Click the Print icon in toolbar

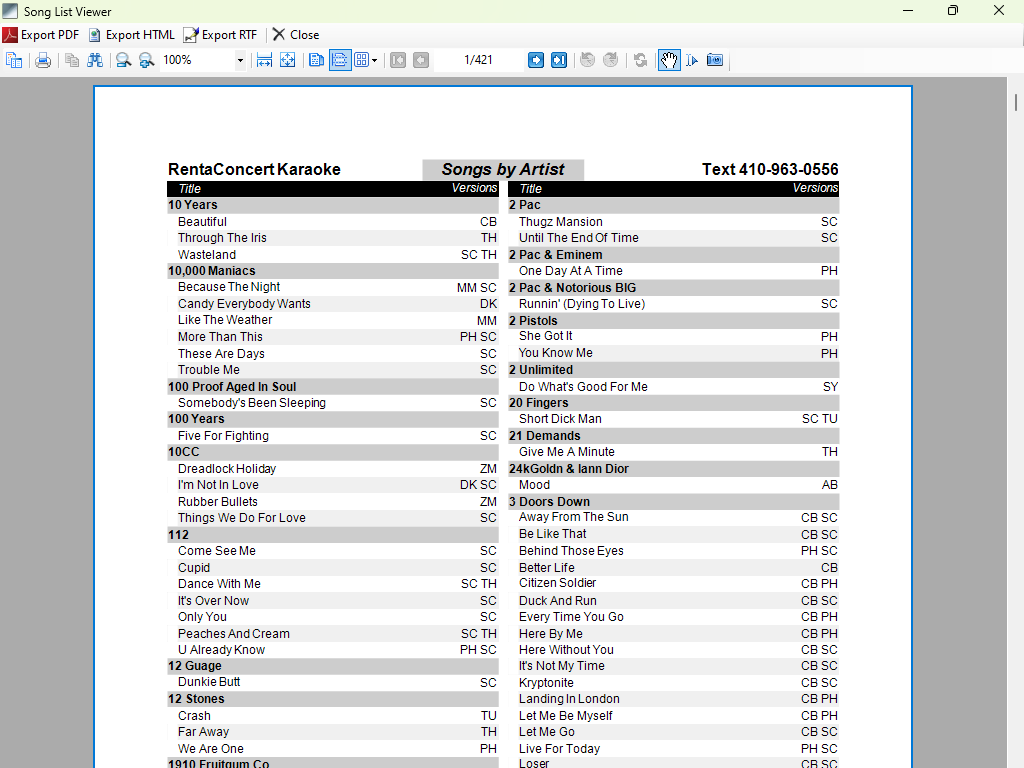tap(43, 60)
